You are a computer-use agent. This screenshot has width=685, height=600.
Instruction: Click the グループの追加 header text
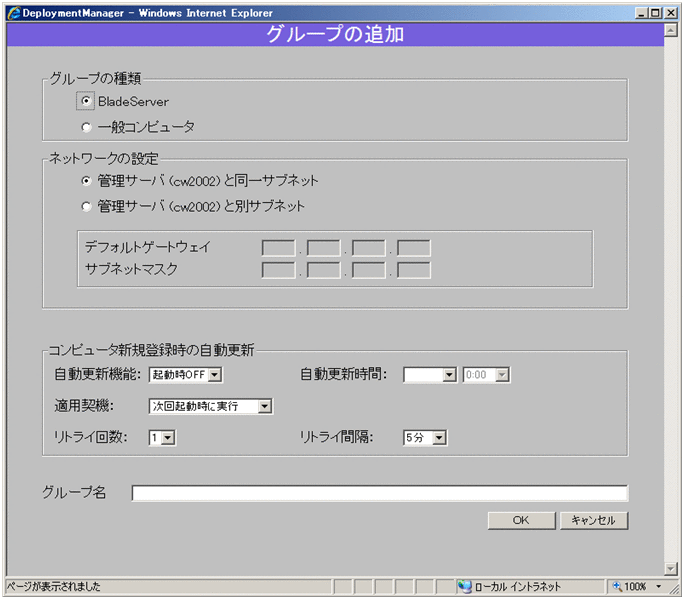335,34
